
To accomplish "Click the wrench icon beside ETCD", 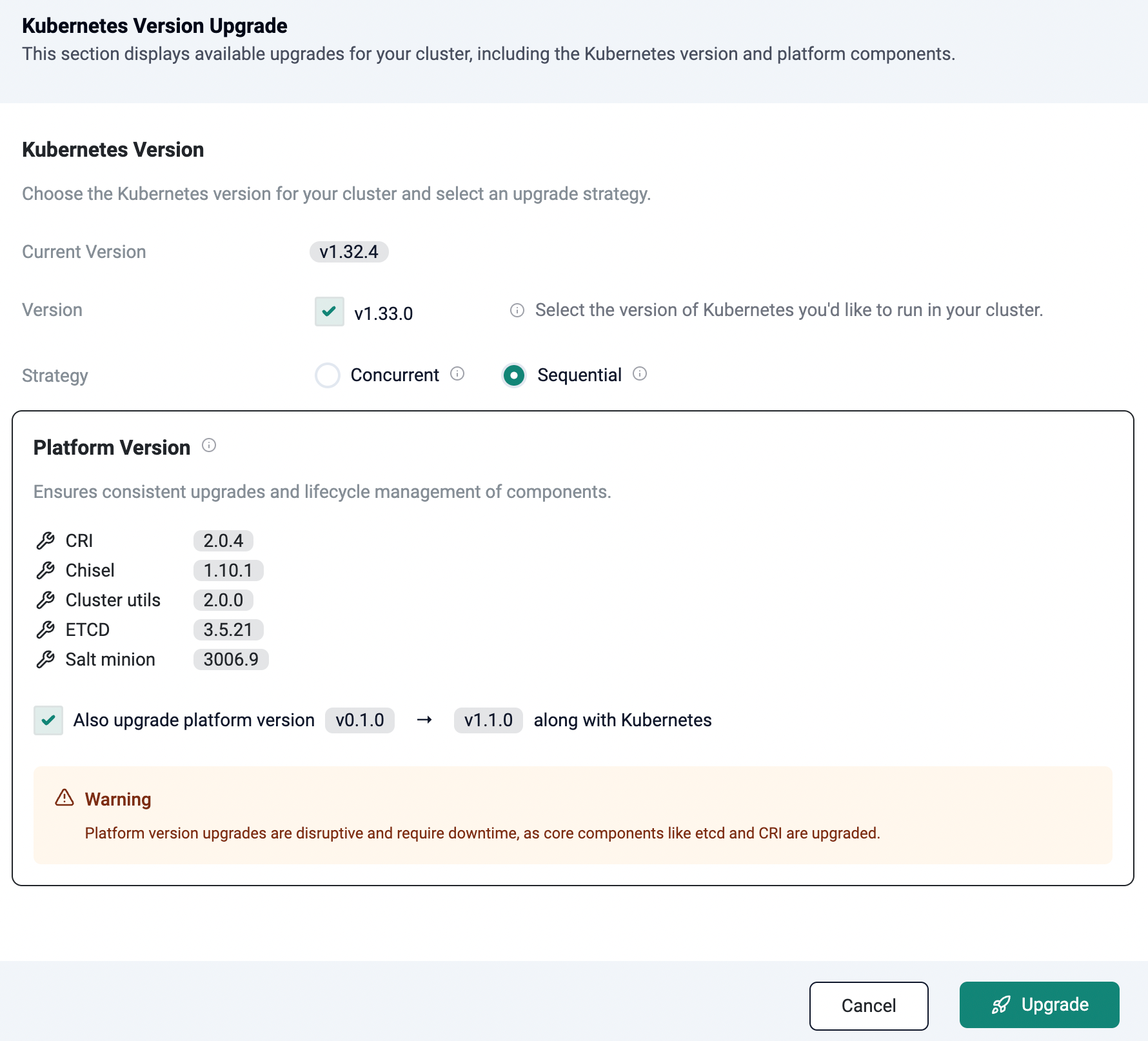I will coord(46,630).
